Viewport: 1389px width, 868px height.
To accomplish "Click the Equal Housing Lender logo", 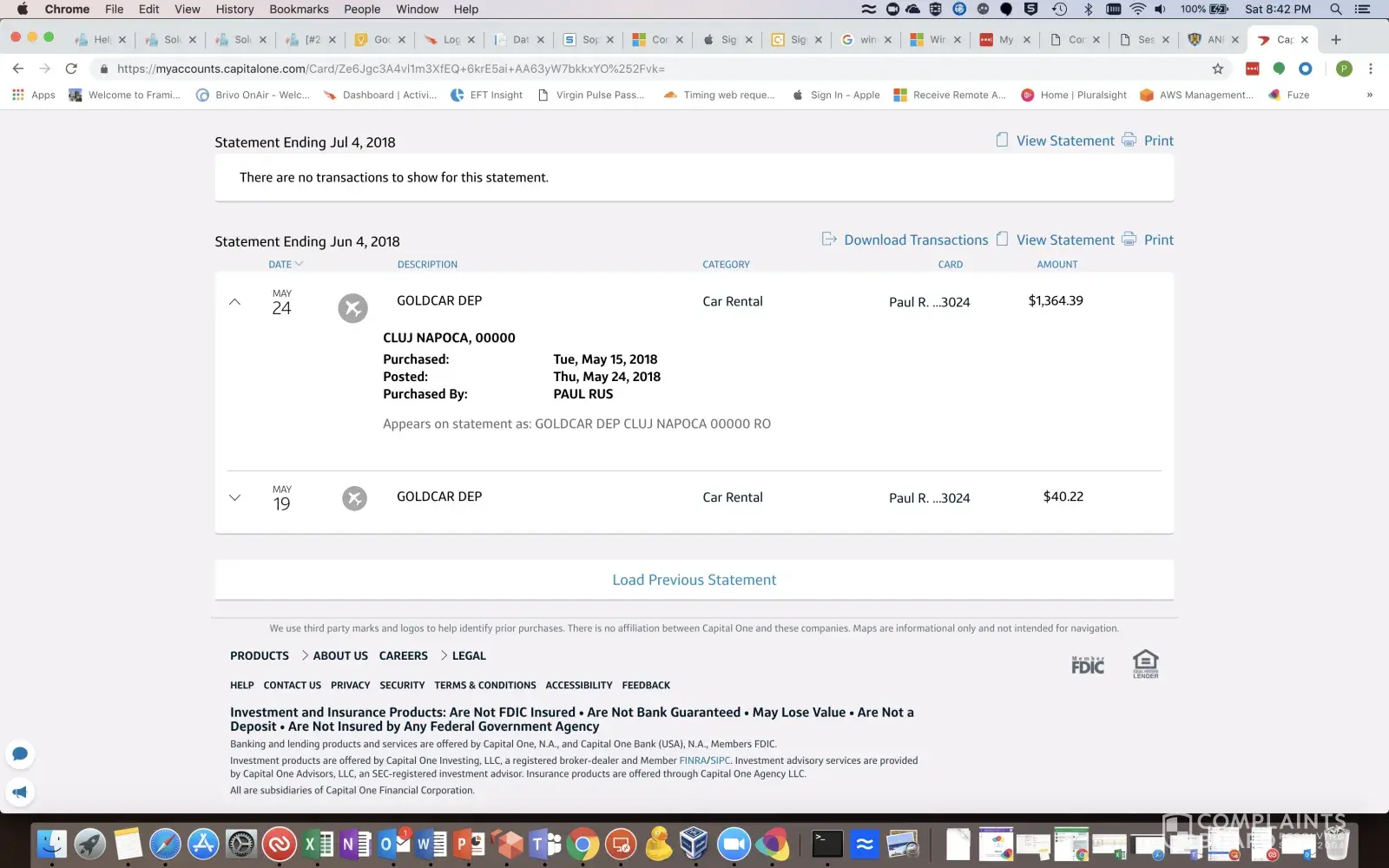I will click(1145, 664).
